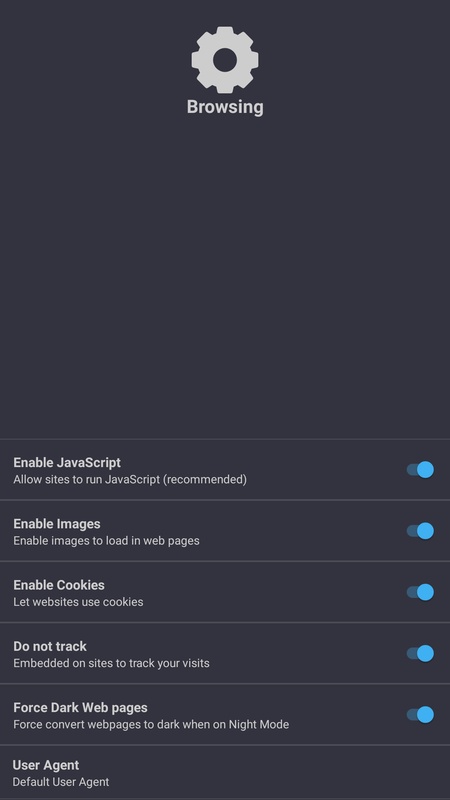Switch off the Do not track toggle
The image size is (450, 800).
coord(420,653)
